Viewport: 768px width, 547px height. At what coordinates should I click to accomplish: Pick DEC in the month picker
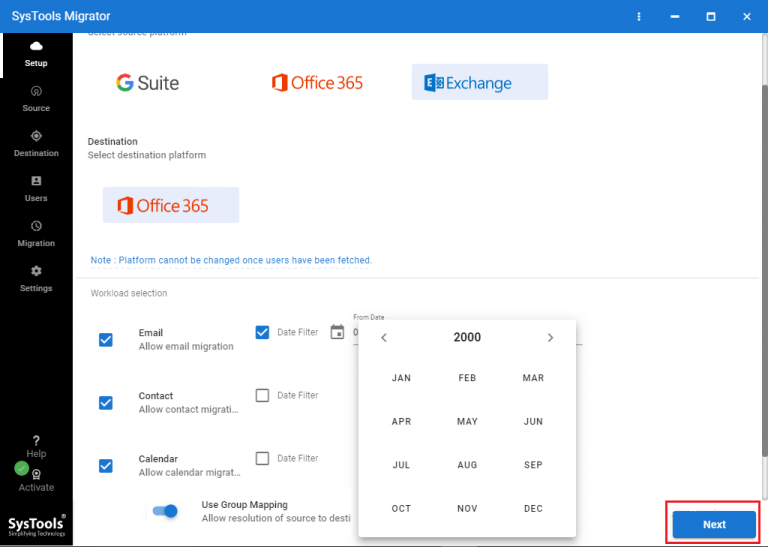pyautogui.click(x=533, y=508)
